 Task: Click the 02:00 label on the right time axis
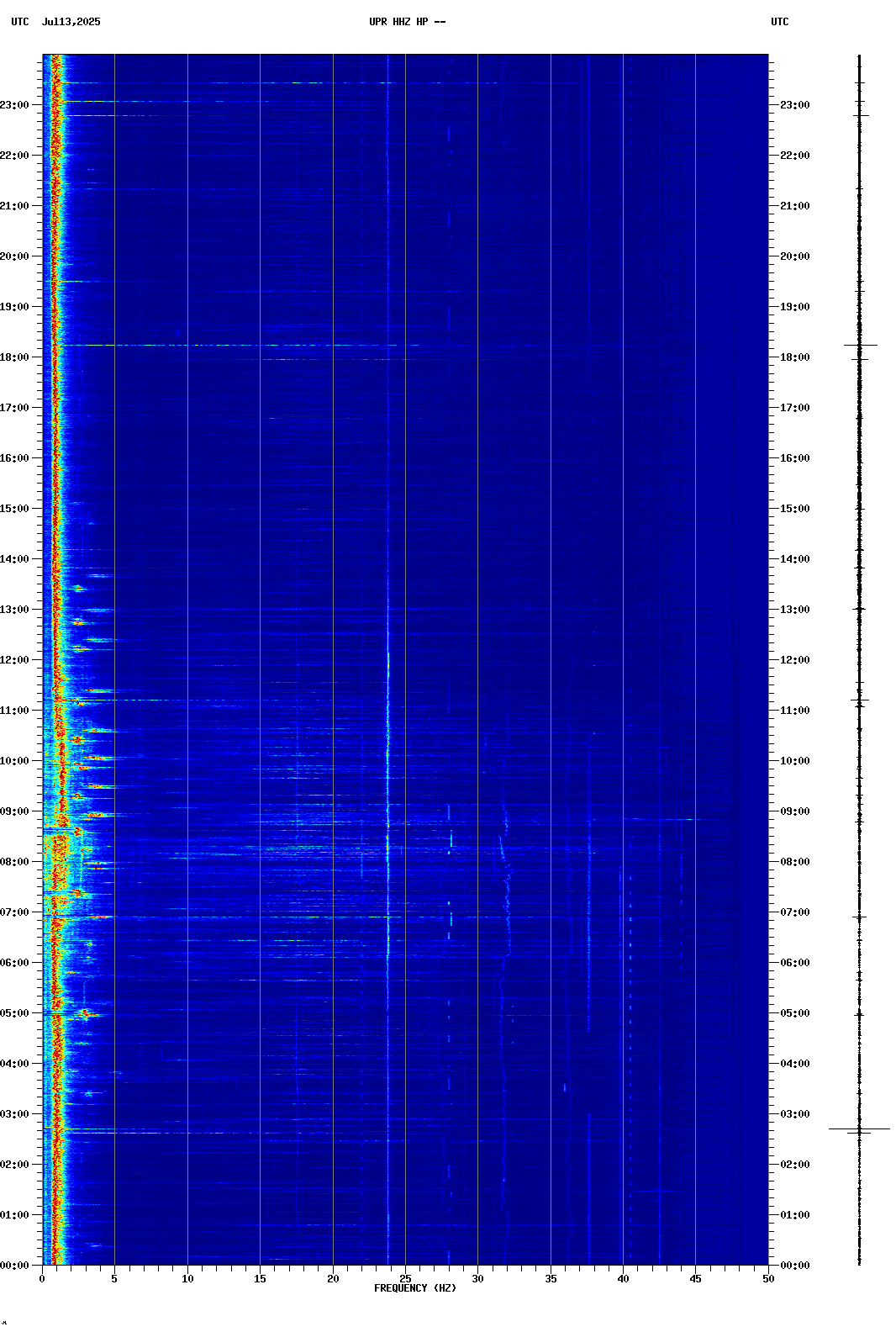coord(795,1165)
